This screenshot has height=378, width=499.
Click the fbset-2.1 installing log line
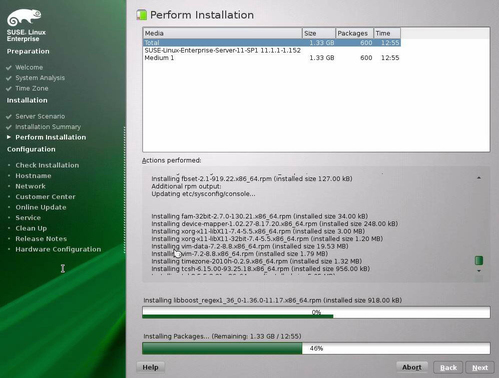pos(252,179)
